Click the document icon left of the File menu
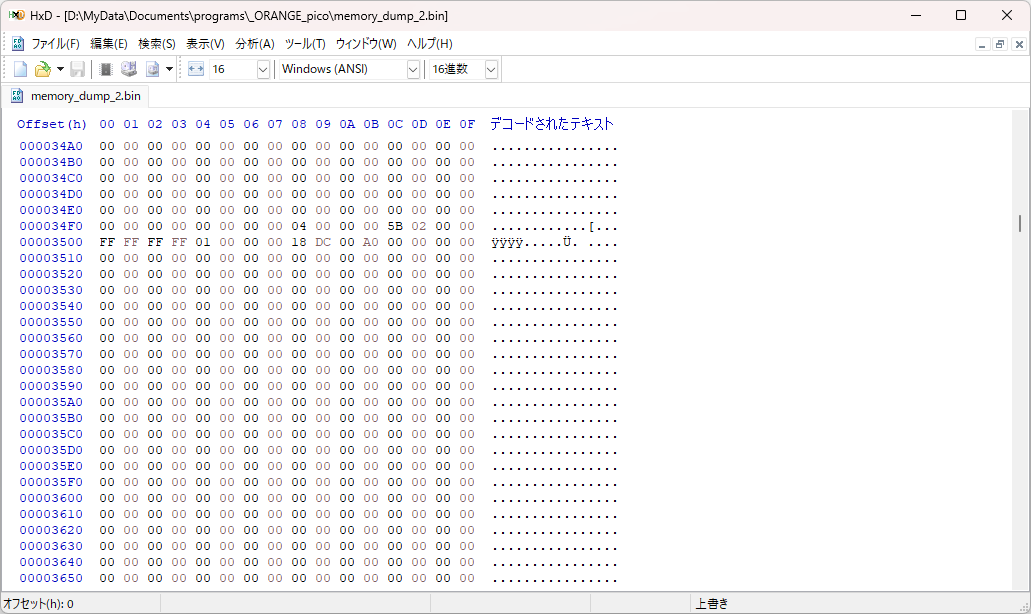This screenshot has height=614, width=1031. point(18,44)
